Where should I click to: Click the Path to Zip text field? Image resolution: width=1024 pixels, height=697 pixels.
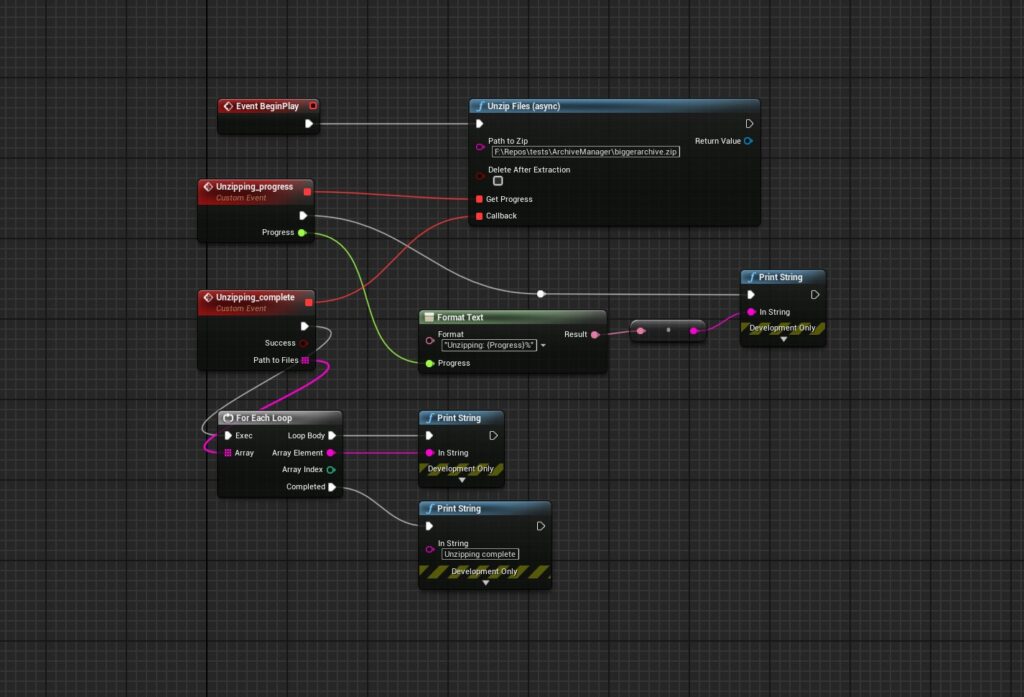tap(585, 152)
